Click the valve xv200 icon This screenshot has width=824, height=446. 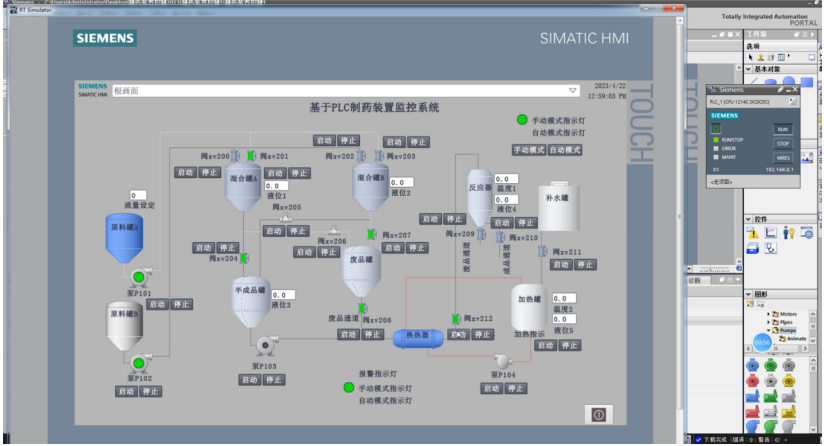click(235, 155)
